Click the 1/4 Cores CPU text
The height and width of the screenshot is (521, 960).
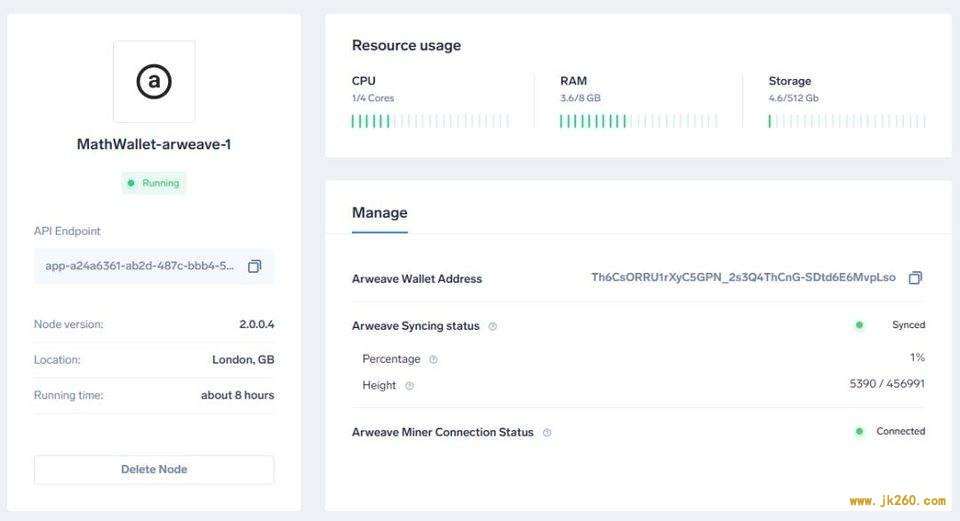point(373,98)
